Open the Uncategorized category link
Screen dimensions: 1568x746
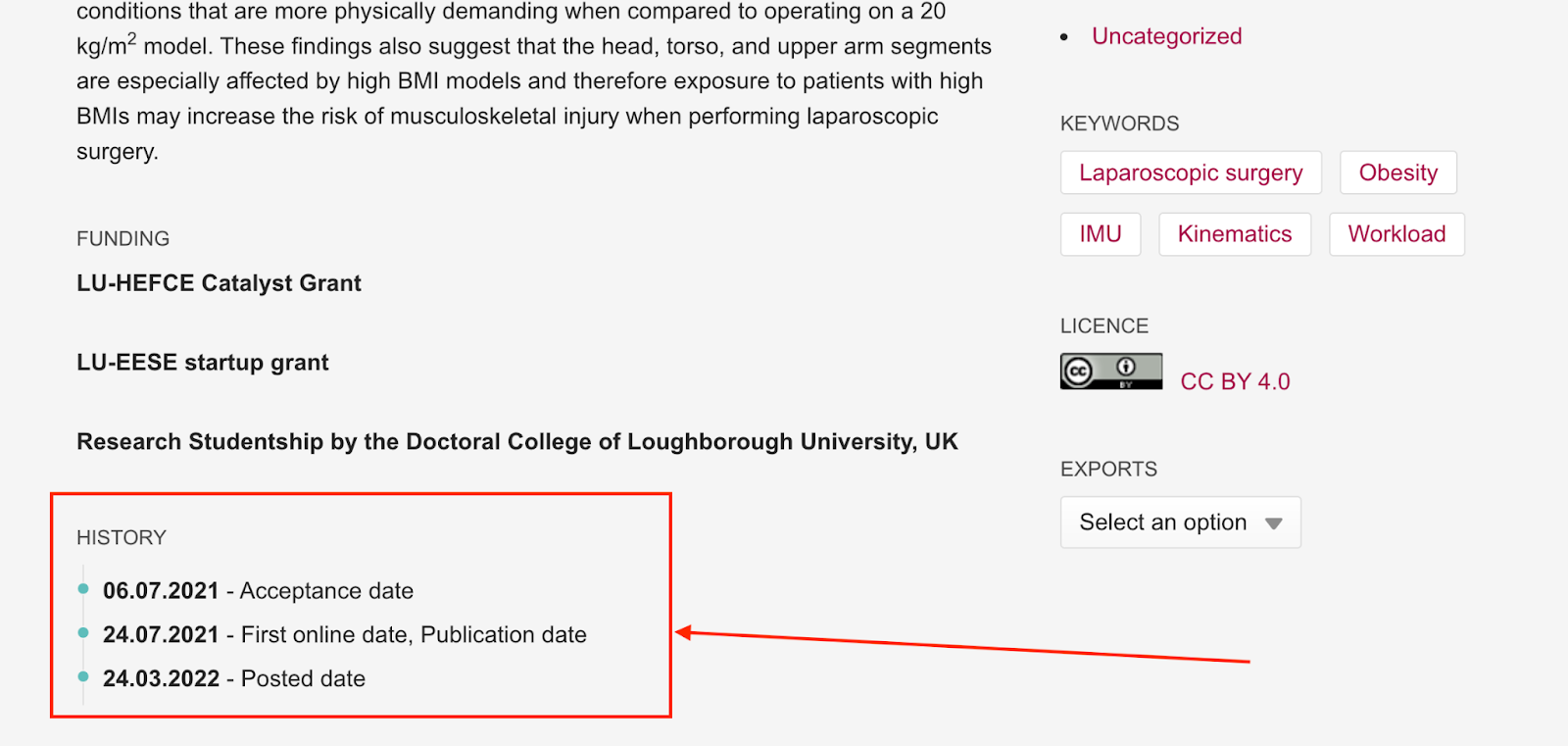coord(1166,36)
